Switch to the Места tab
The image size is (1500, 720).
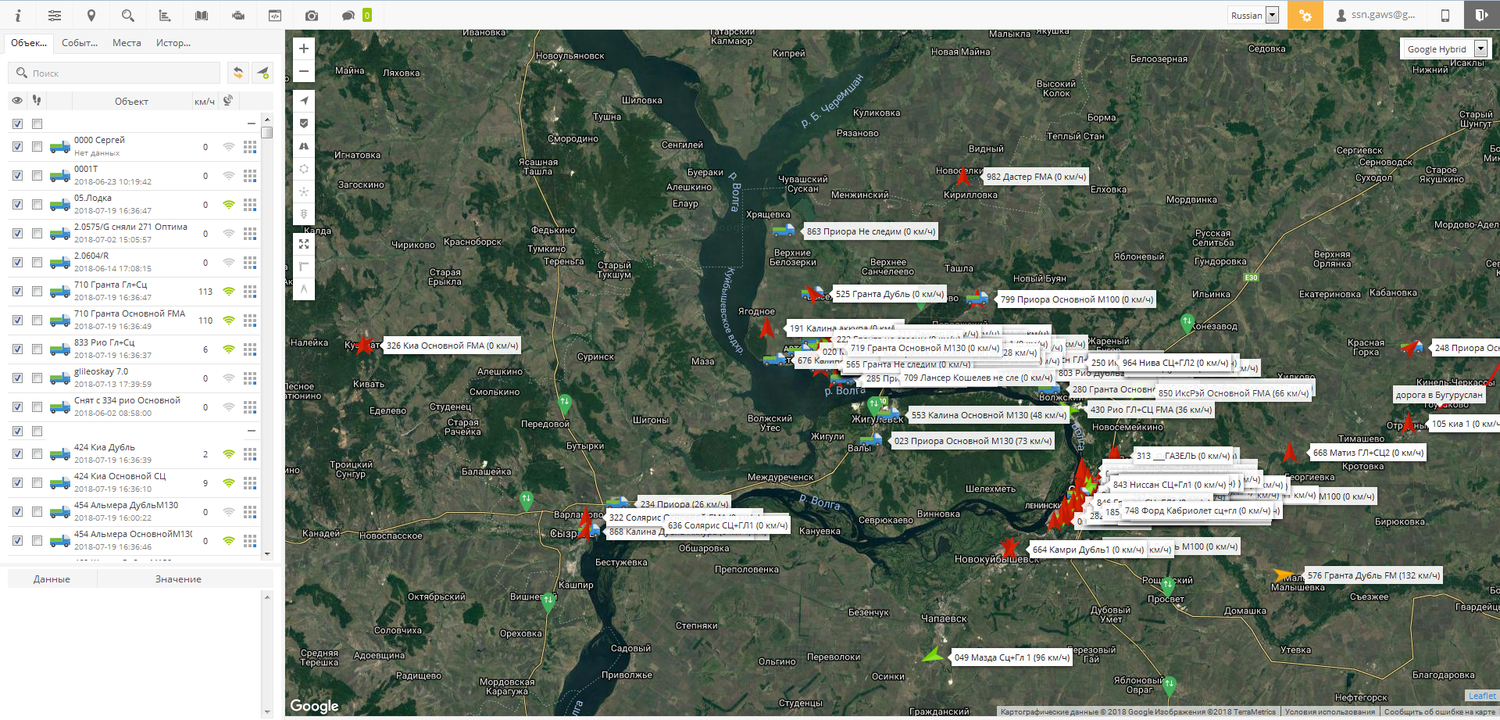coord(126,43)
